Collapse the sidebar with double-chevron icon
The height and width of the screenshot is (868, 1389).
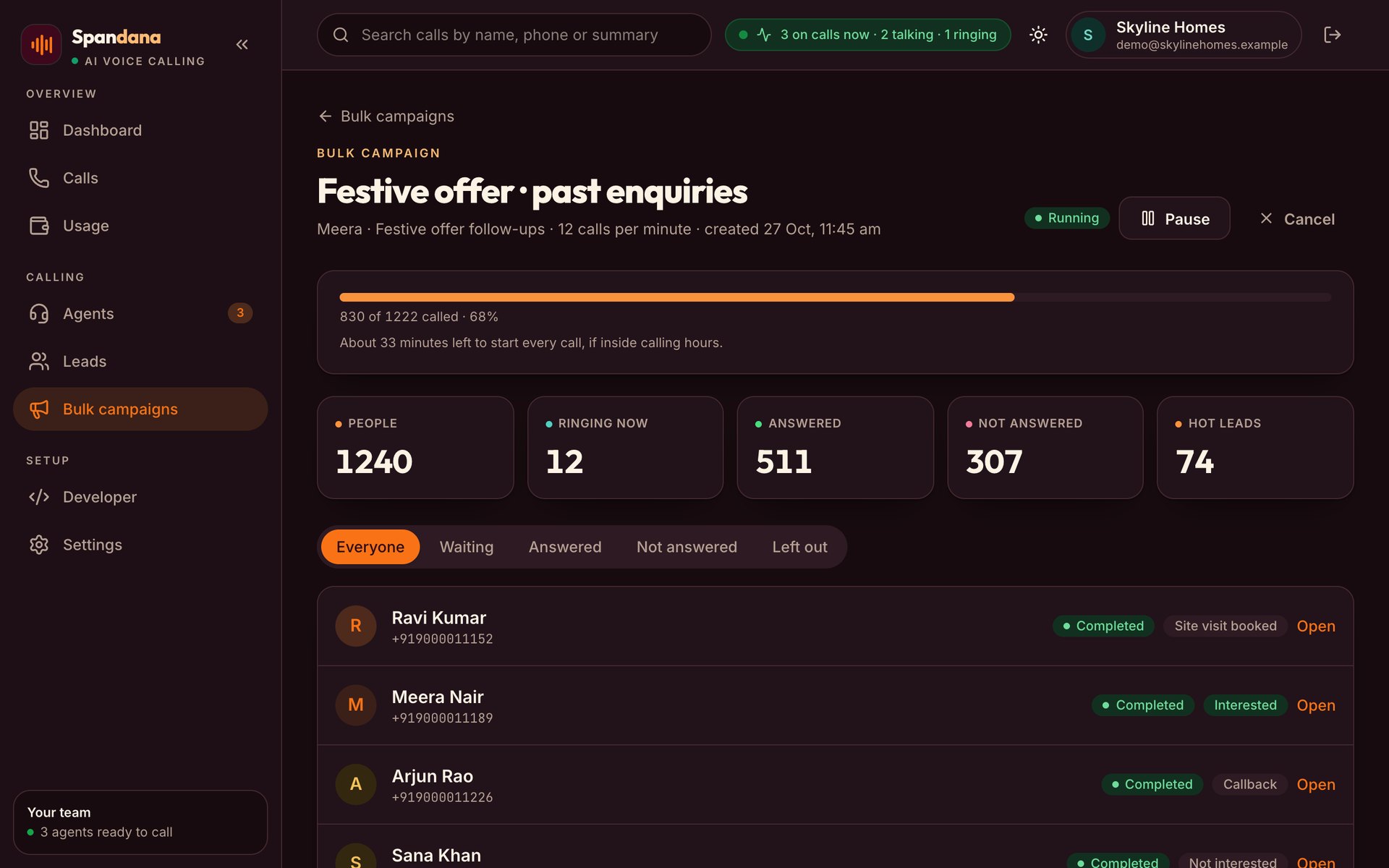pos(242,45)
